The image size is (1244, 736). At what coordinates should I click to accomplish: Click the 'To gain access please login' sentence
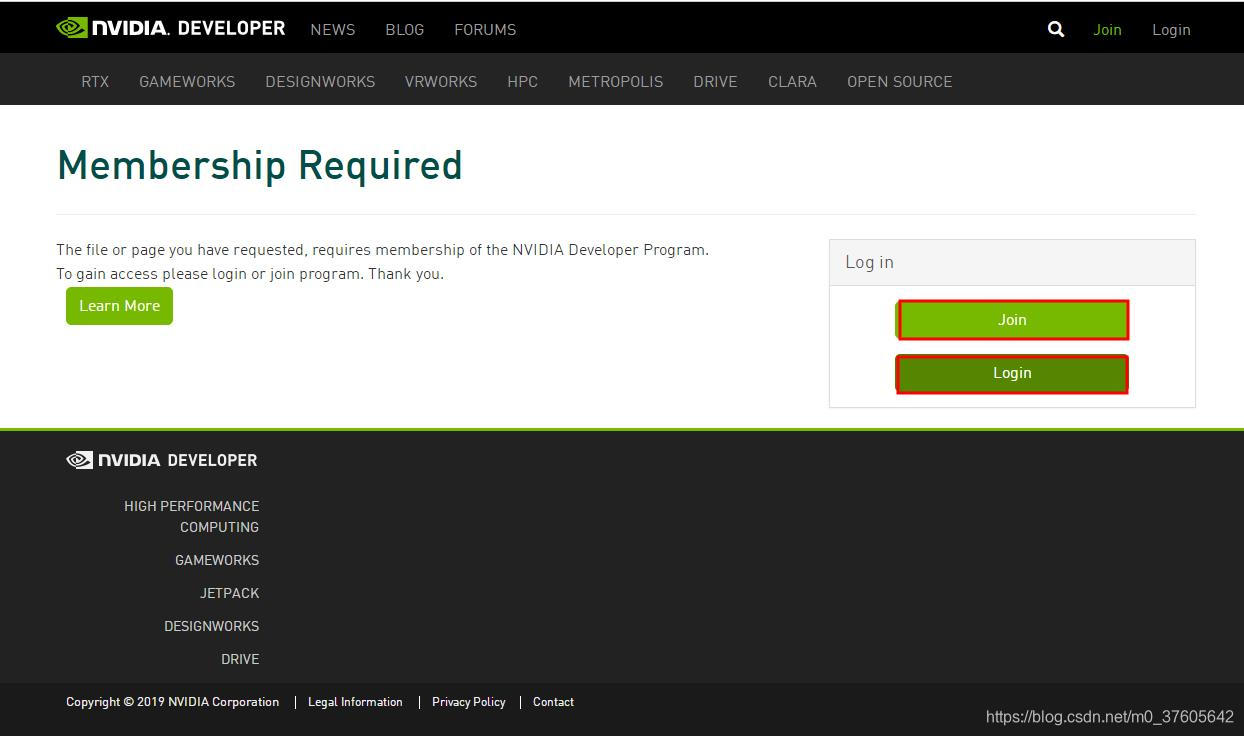point(250,274)
